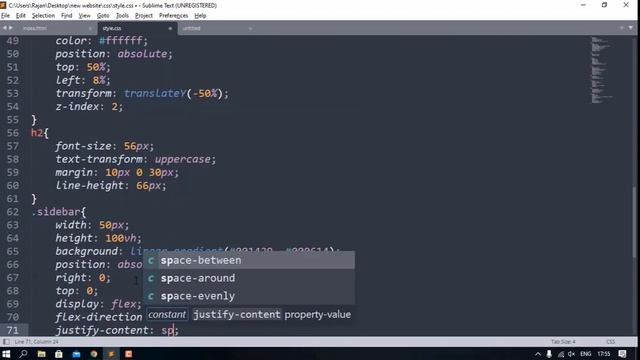Switch to the index.html tab

click(x=35, y=28)
